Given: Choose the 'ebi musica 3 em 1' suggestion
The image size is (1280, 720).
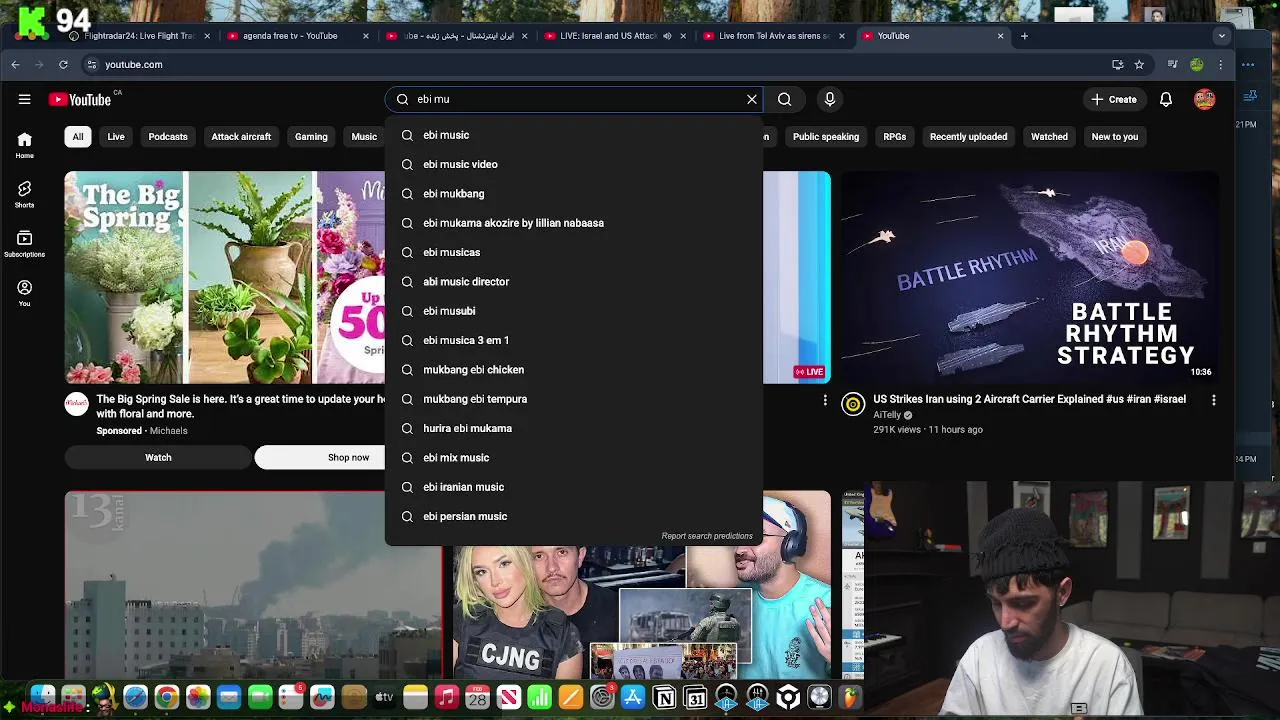Looking at the screenshot, I should coord(574,340).
